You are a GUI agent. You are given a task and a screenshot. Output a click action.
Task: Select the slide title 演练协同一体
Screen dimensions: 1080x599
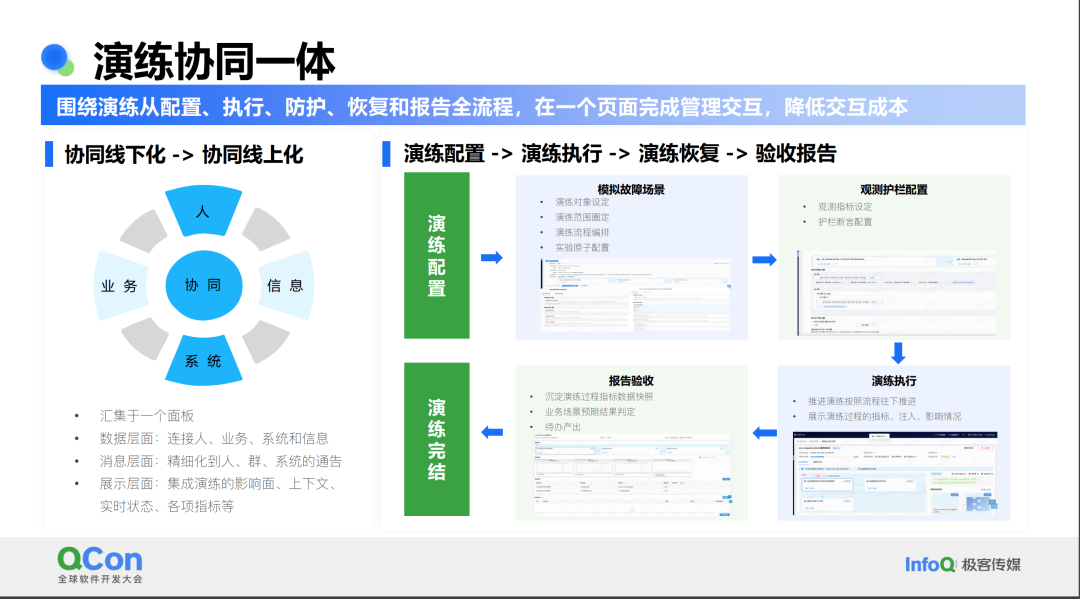click(214, 61)
